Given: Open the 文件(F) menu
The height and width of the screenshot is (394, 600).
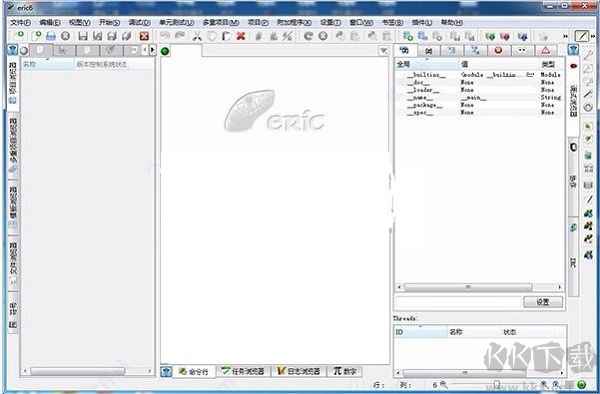Looking at the screenshot, I should point(20,23).
